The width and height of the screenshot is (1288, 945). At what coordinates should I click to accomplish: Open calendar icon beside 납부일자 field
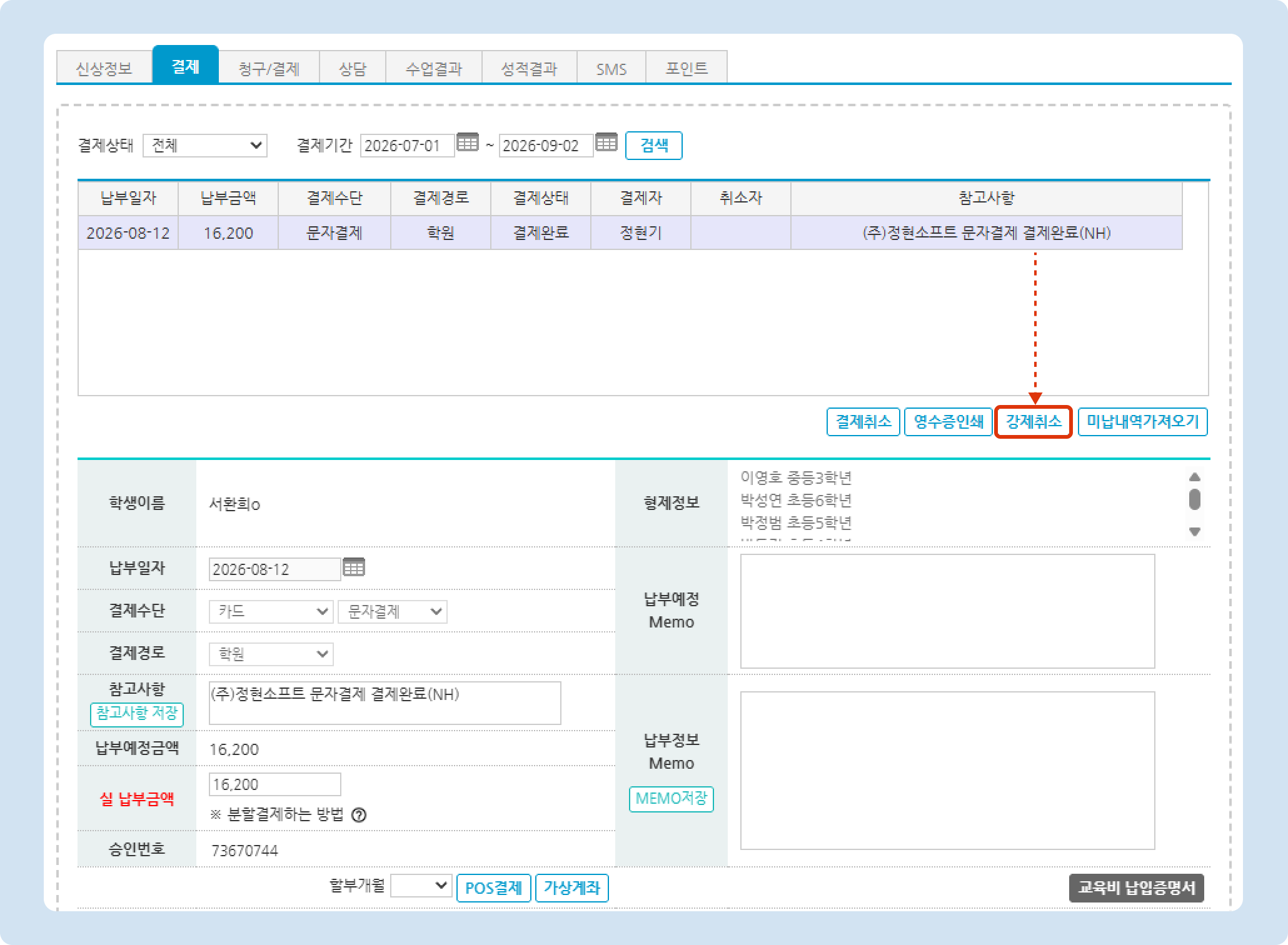point(353,567)
